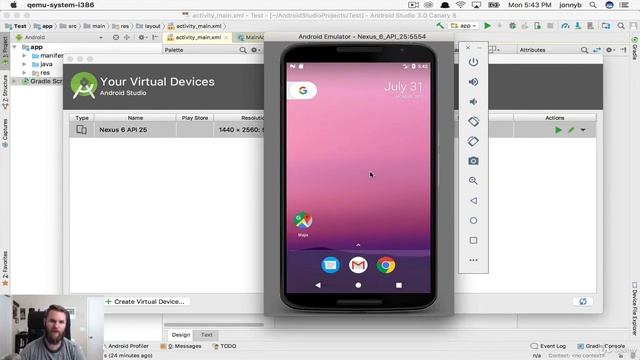The height and width of the screenshot is (360, 640).
Task: Click the Make Project hammer icon
Action: (440, 26)
